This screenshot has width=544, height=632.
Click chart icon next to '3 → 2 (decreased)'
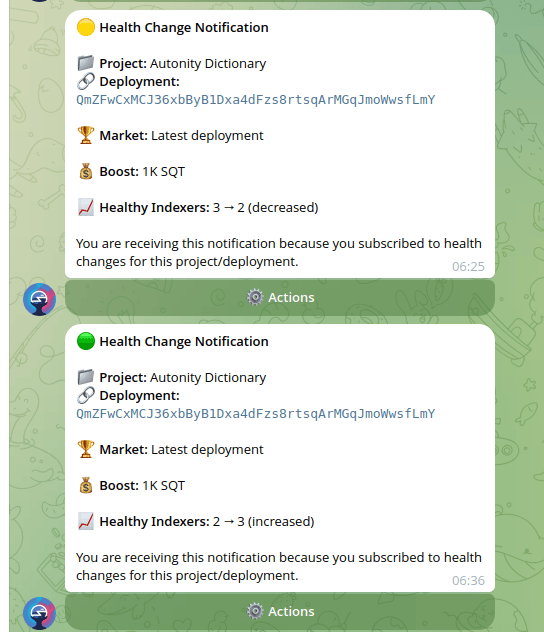tap(85, 207)
